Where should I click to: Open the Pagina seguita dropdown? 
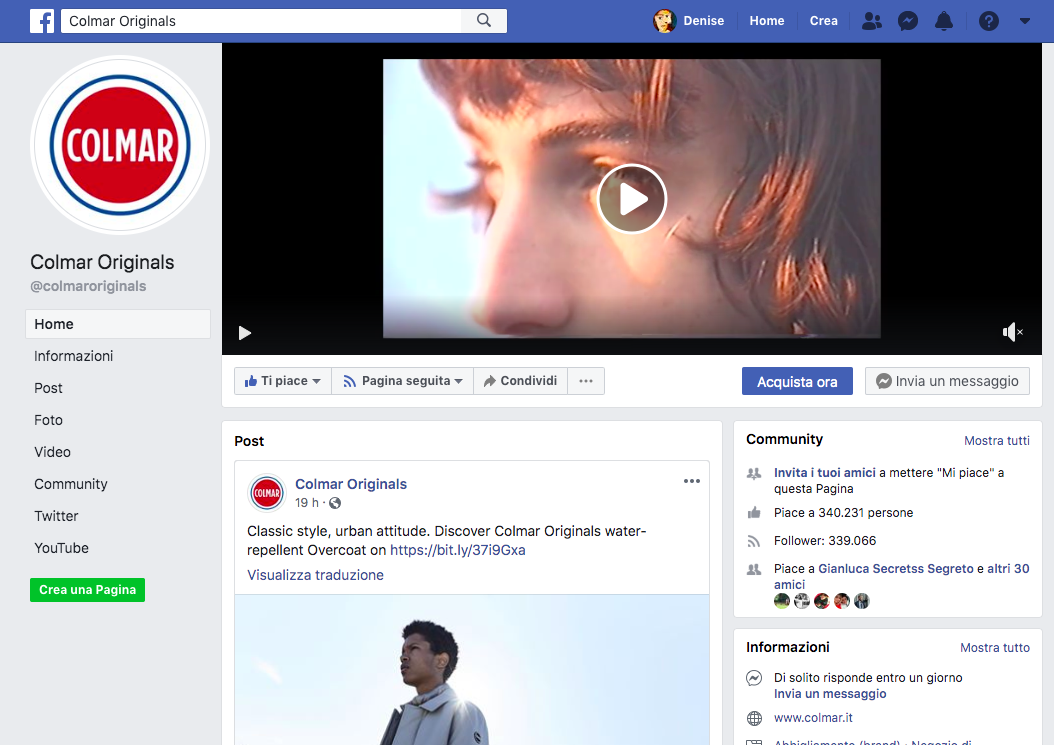[403, 381]
